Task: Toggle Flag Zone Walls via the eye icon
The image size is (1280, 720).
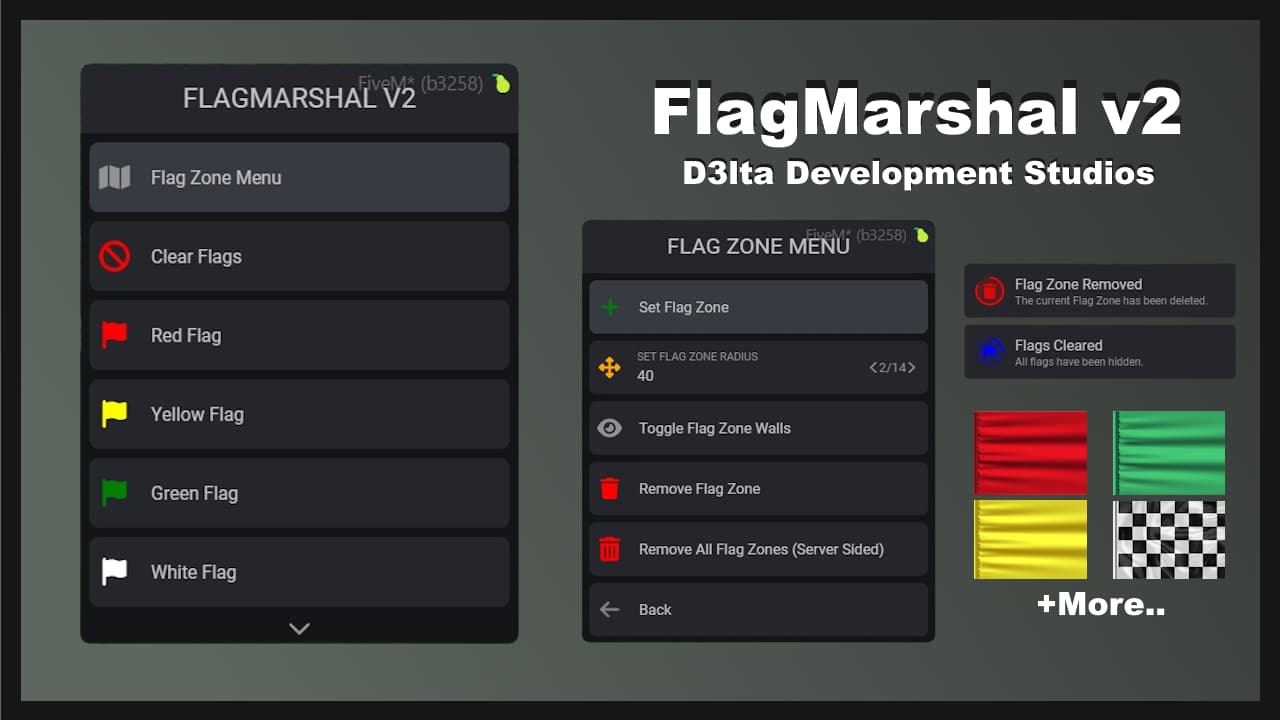Action: pos(611,428)
